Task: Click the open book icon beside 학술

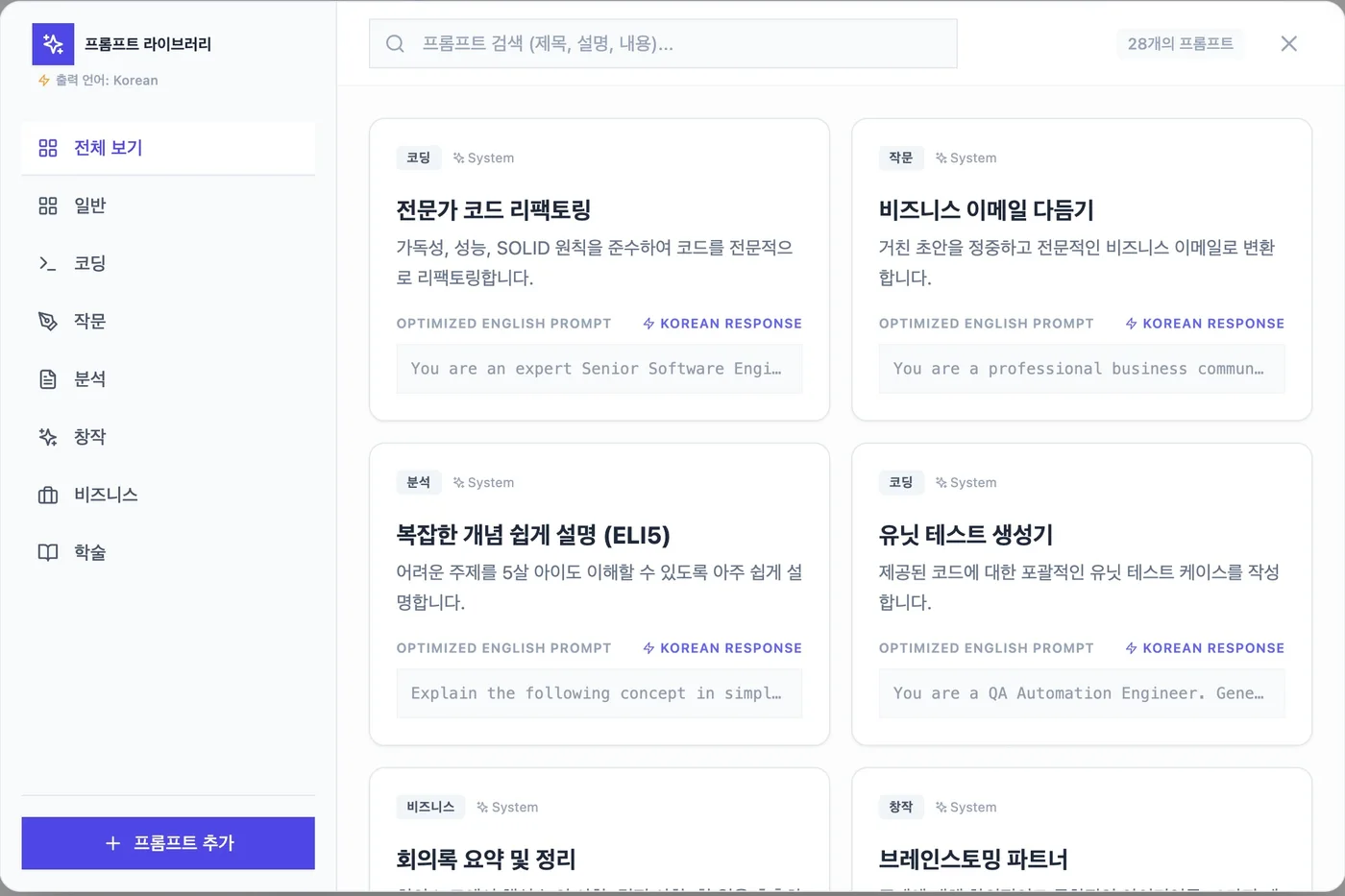Action: pos(48,552)
